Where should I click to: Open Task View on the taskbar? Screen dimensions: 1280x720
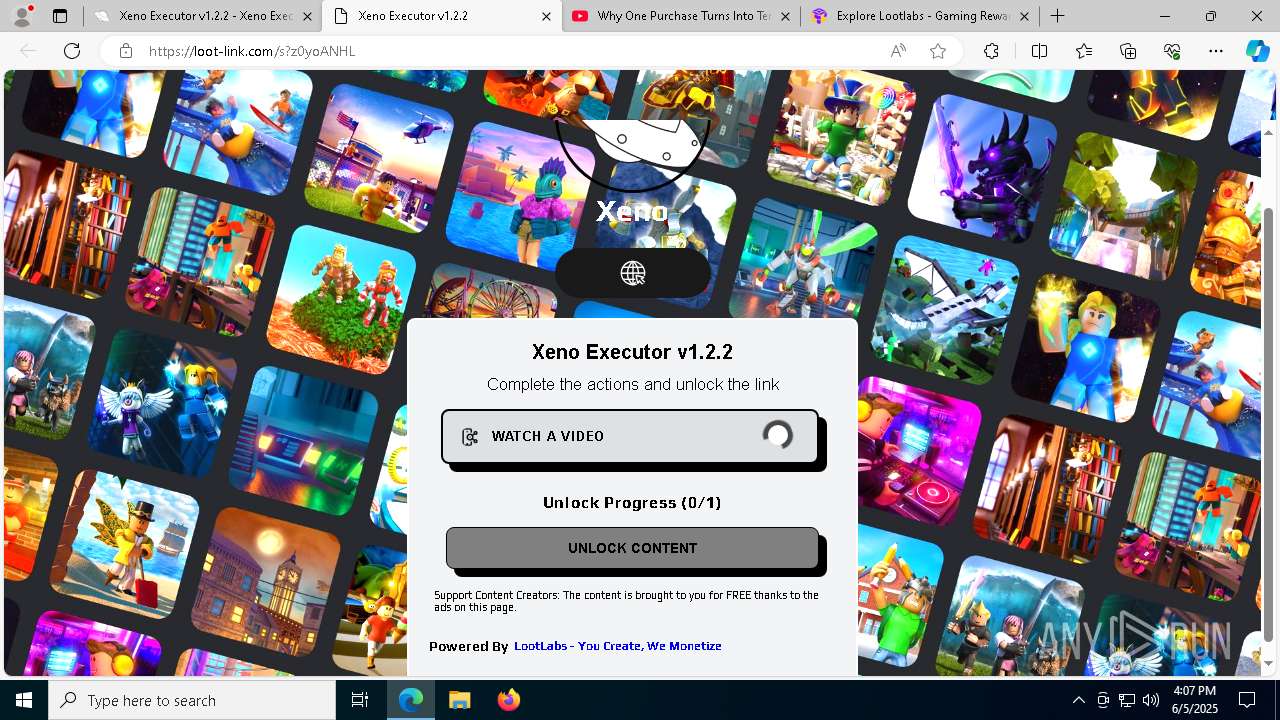360,700
